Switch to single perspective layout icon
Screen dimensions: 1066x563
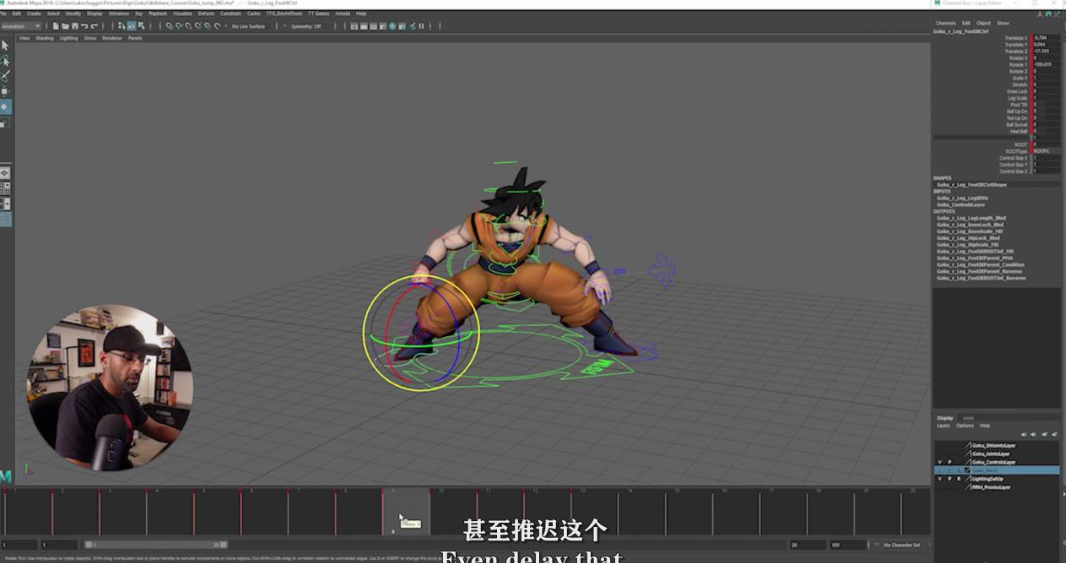click(x=5, y=173)
